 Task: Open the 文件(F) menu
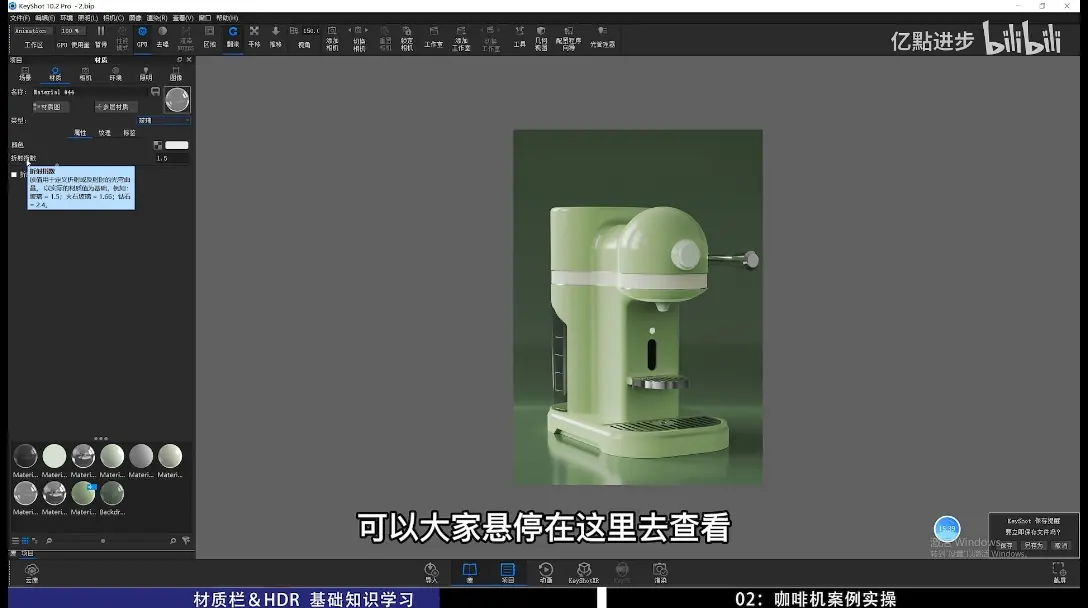20,18
